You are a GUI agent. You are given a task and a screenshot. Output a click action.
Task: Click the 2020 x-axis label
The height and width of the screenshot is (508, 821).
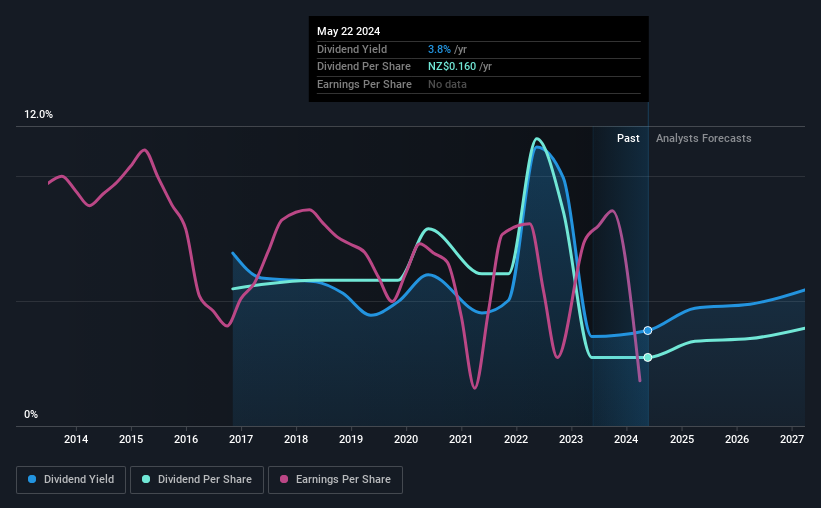tap(406, 439)
